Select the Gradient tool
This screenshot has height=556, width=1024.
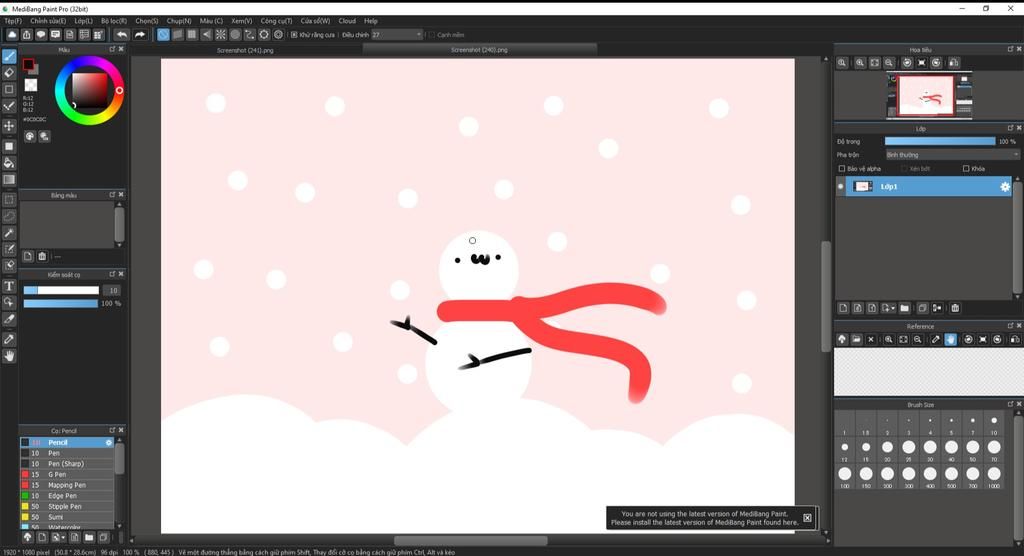coord(9,180)
